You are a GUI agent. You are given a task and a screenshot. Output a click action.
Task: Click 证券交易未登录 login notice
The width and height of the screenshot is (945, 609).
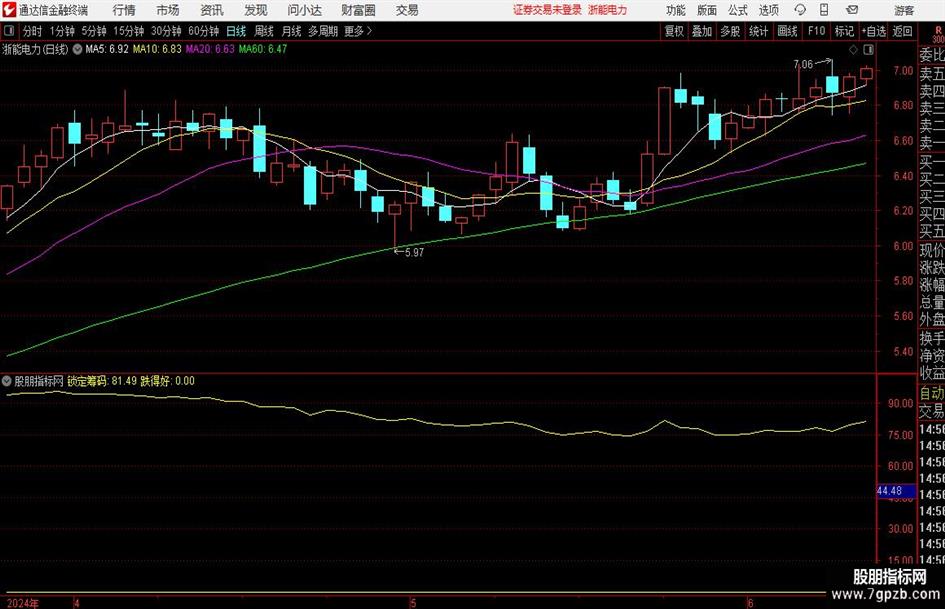(x=547, y=10)
